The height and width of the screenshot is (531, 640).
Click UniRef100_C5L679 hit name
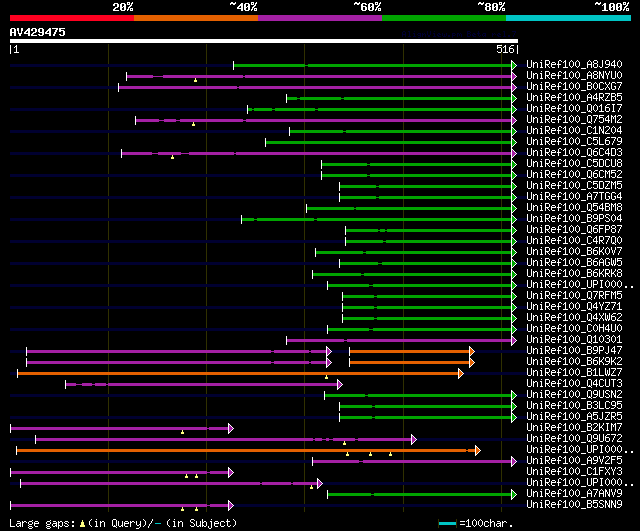coord(574,142)
